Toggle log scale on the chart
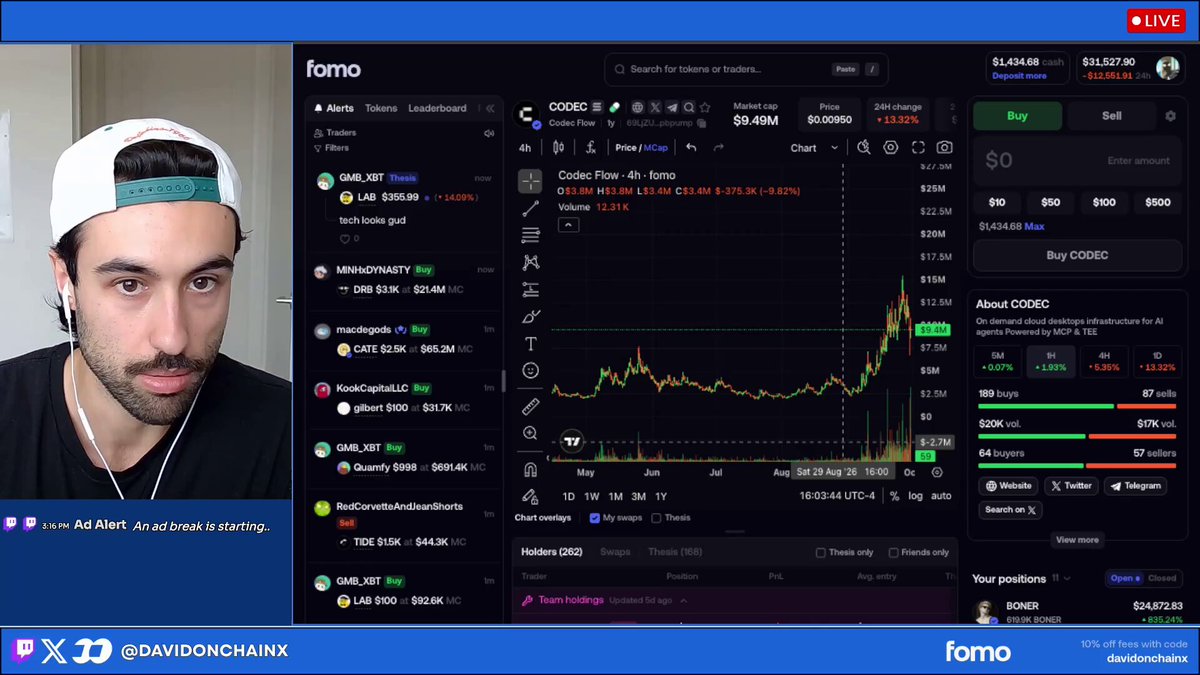 [915, 496]
